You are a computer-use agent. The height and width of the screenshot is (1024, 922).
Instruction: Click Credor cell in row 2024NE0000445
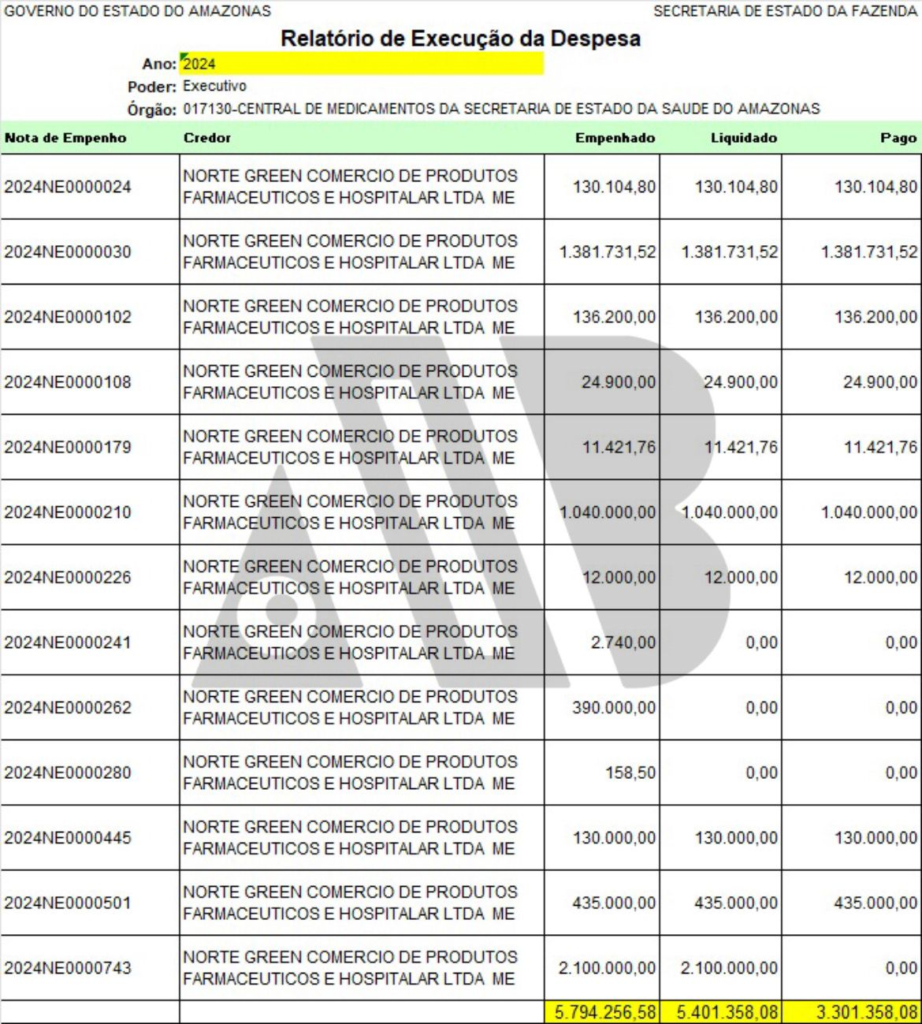tap(362, 837)
